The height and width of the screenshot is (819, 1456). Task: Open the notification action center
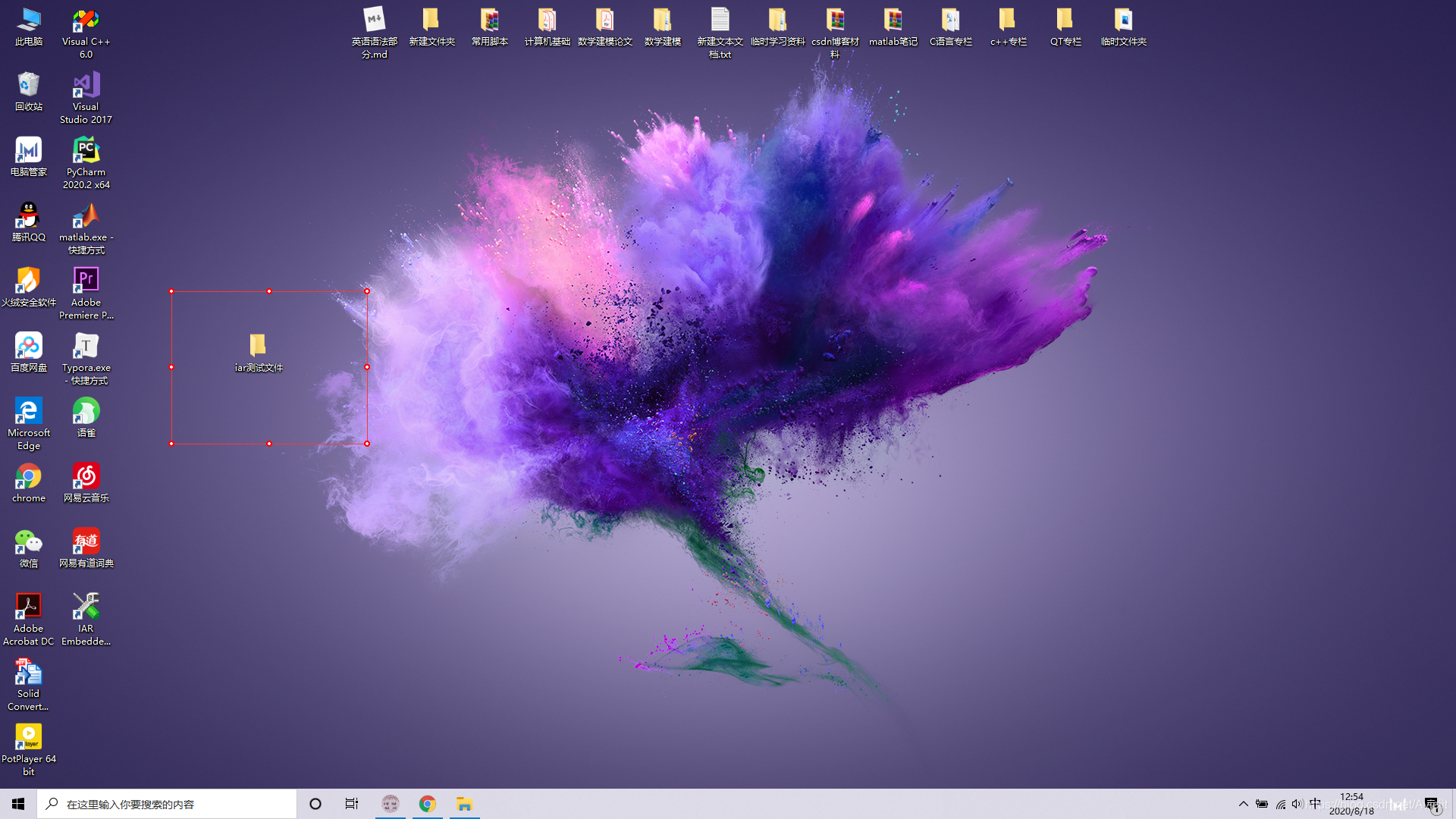pos(1432,804)
